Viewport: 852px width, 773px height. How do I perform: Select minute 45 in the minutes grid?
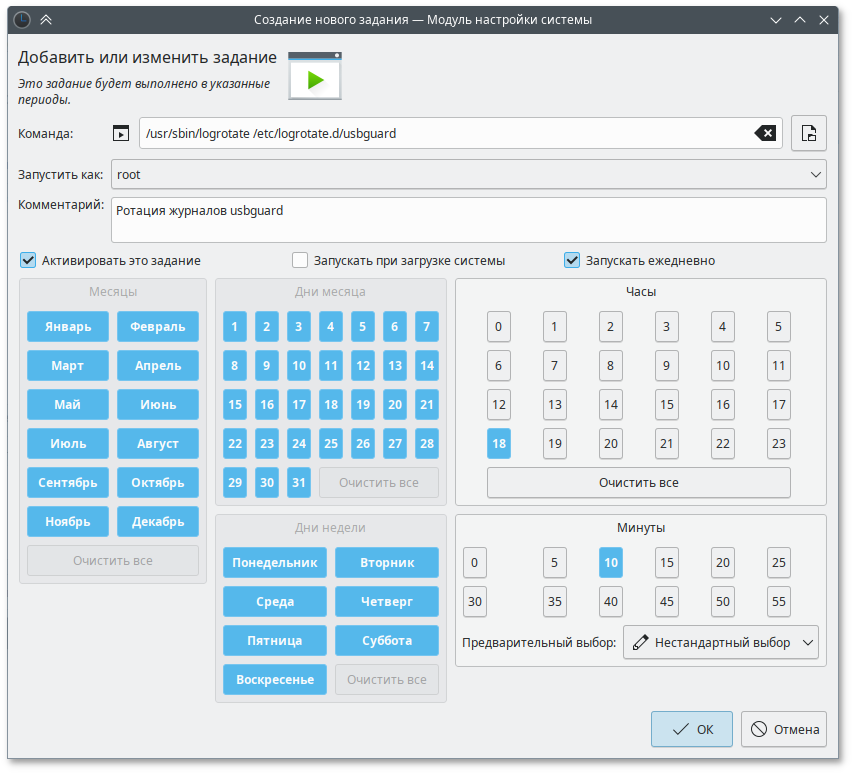[x=666, y=602]
